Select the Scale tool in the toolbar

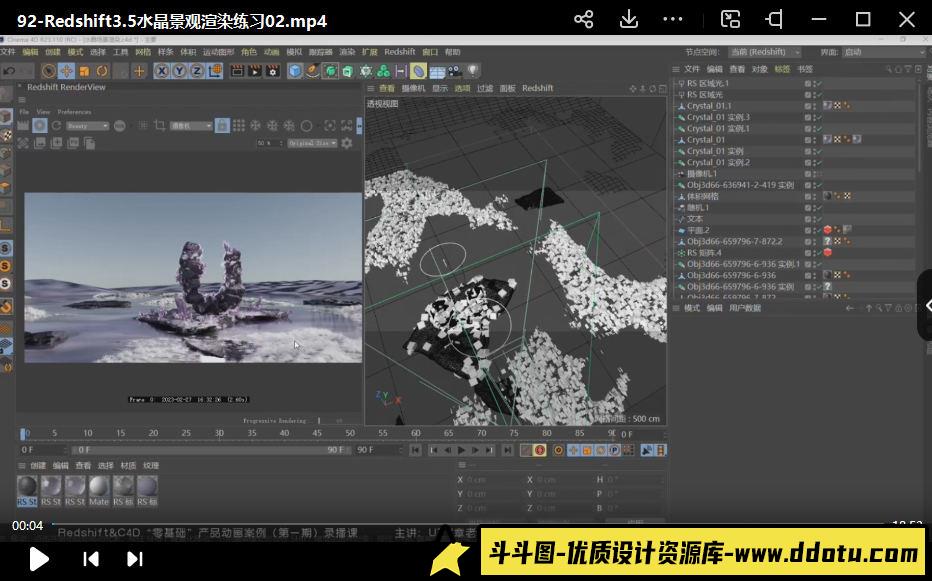pyautogui.click(x=84, y=71)
